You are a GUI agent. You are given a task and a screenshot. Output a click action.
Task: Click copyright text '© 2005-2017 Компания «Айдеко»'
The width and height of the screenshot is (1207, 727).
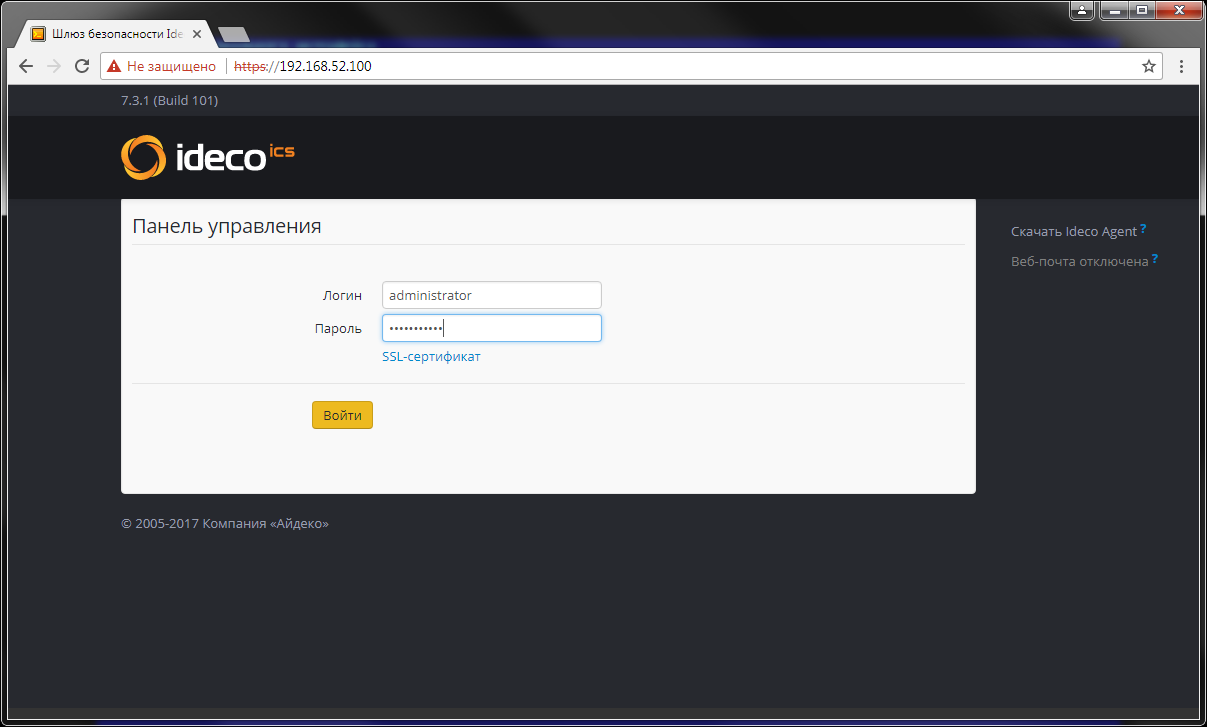(x=225, y=523)
